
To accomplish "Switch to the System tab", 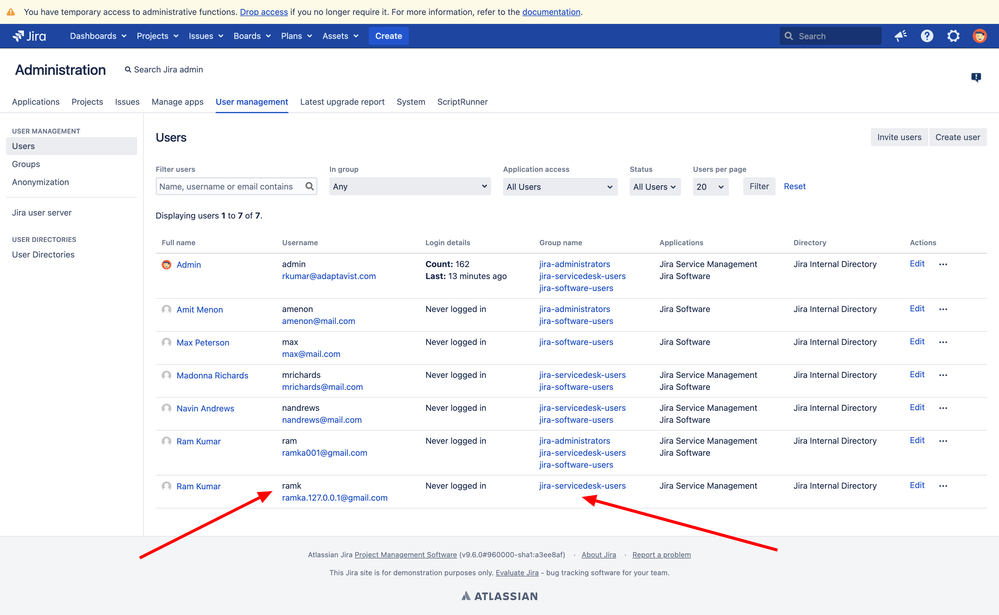I will [x=411, y=102].
